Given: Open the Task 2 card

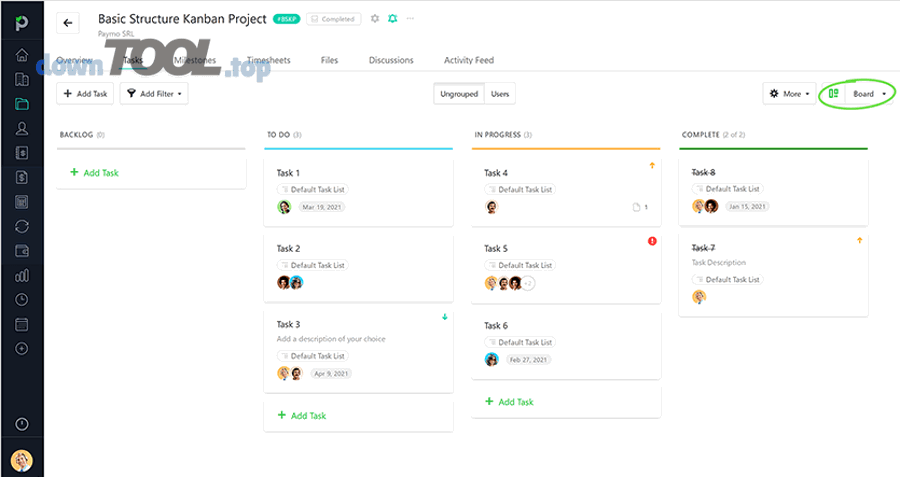Looking at the screenshot, I should 358,267.
